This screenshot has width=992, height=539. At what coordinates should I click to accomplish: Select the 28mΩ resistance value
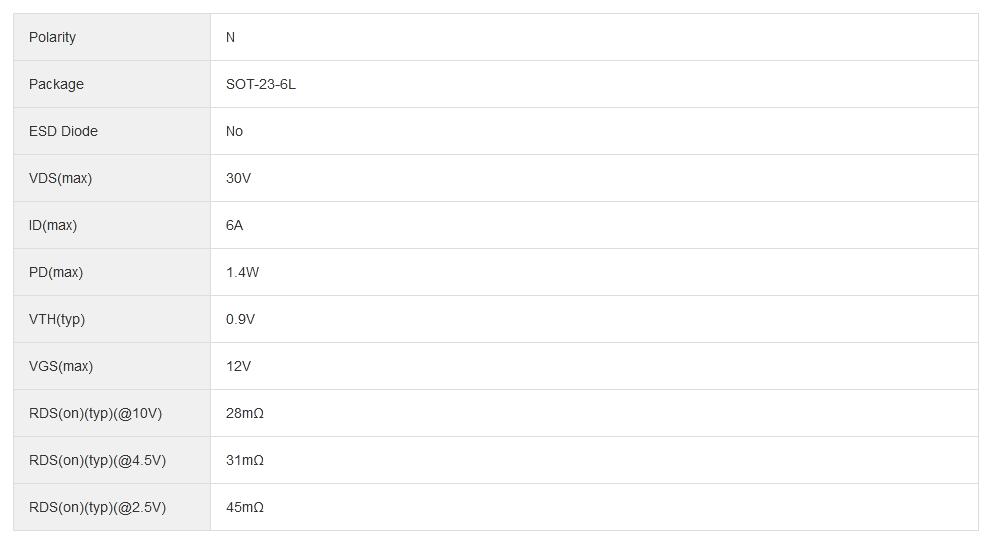pyautogui.click(x=244, y=413)
